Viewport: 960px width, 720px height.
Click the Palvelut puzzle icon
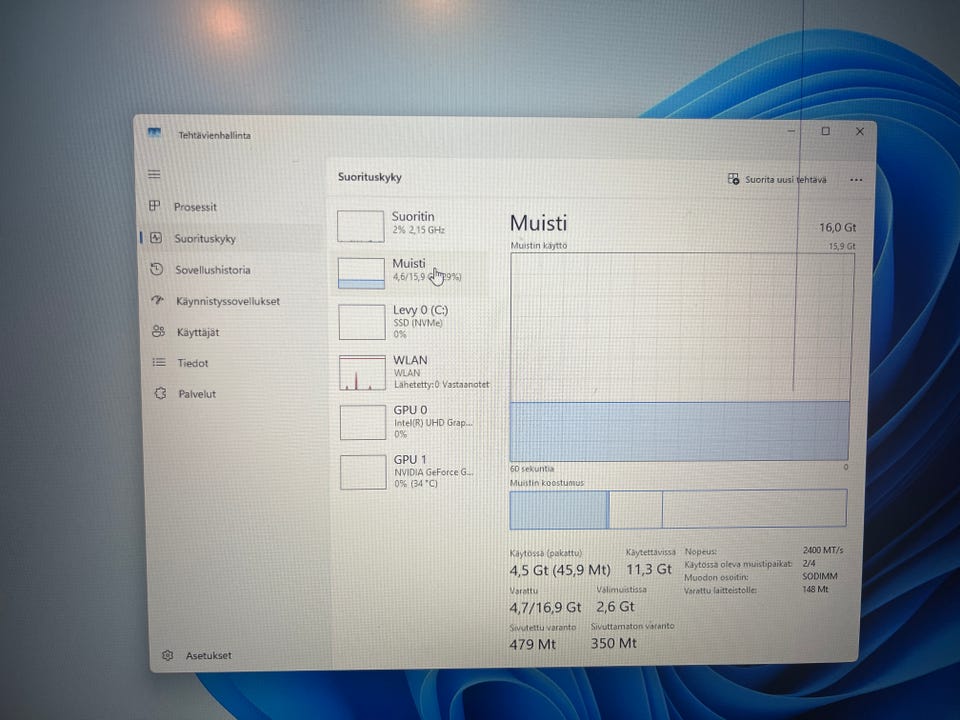[x=160, y=393]
